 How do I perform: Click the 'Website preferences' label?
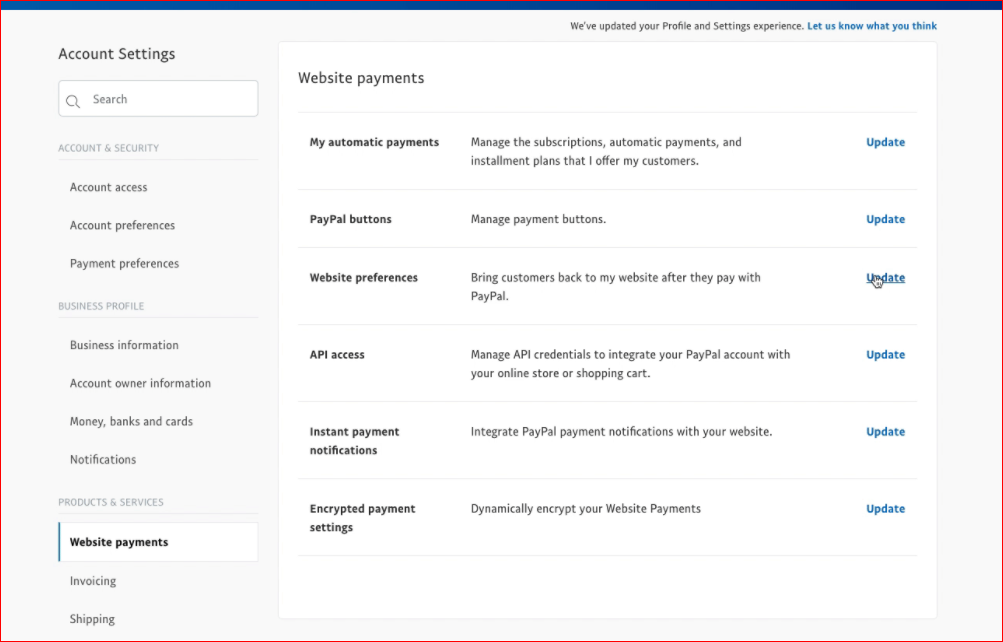click(363, 278)
